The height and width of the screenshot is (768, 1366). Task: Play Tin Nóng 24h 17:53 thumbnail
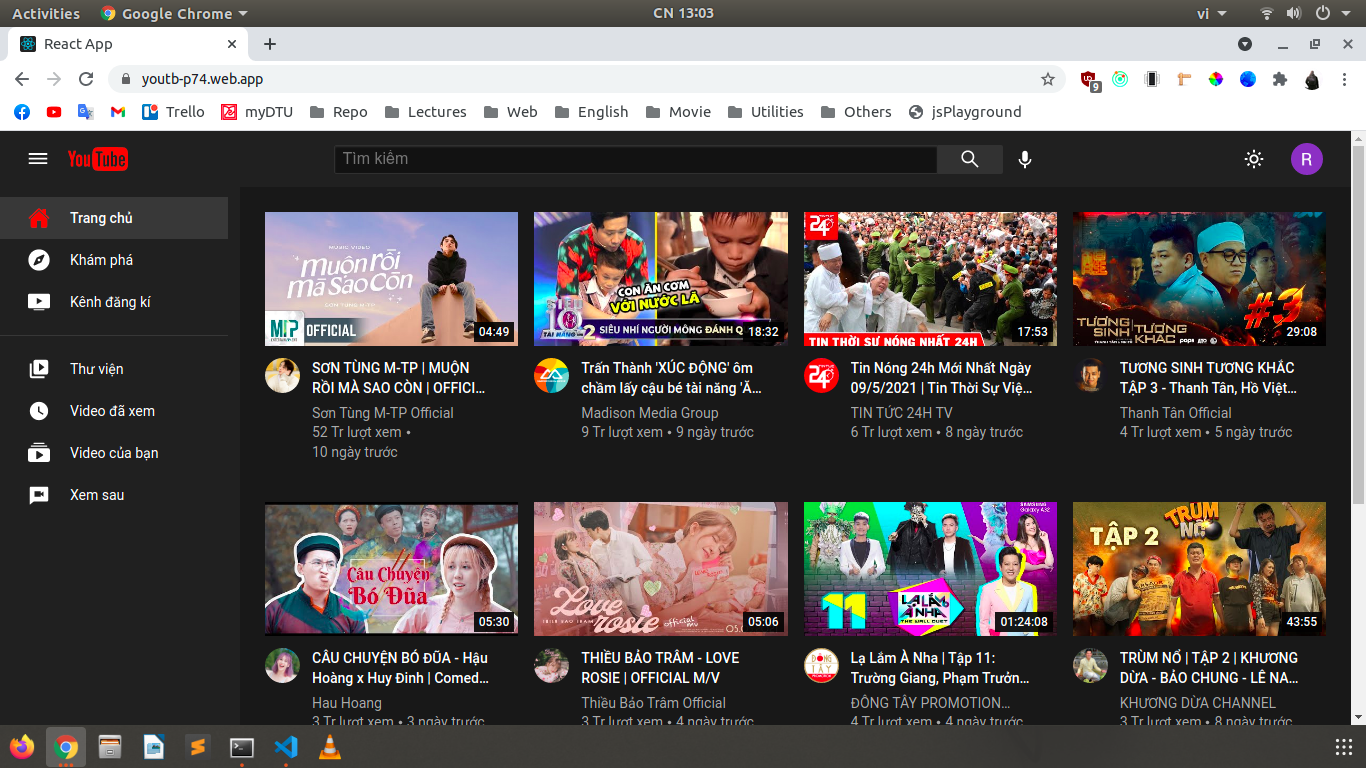coord(930,279)
